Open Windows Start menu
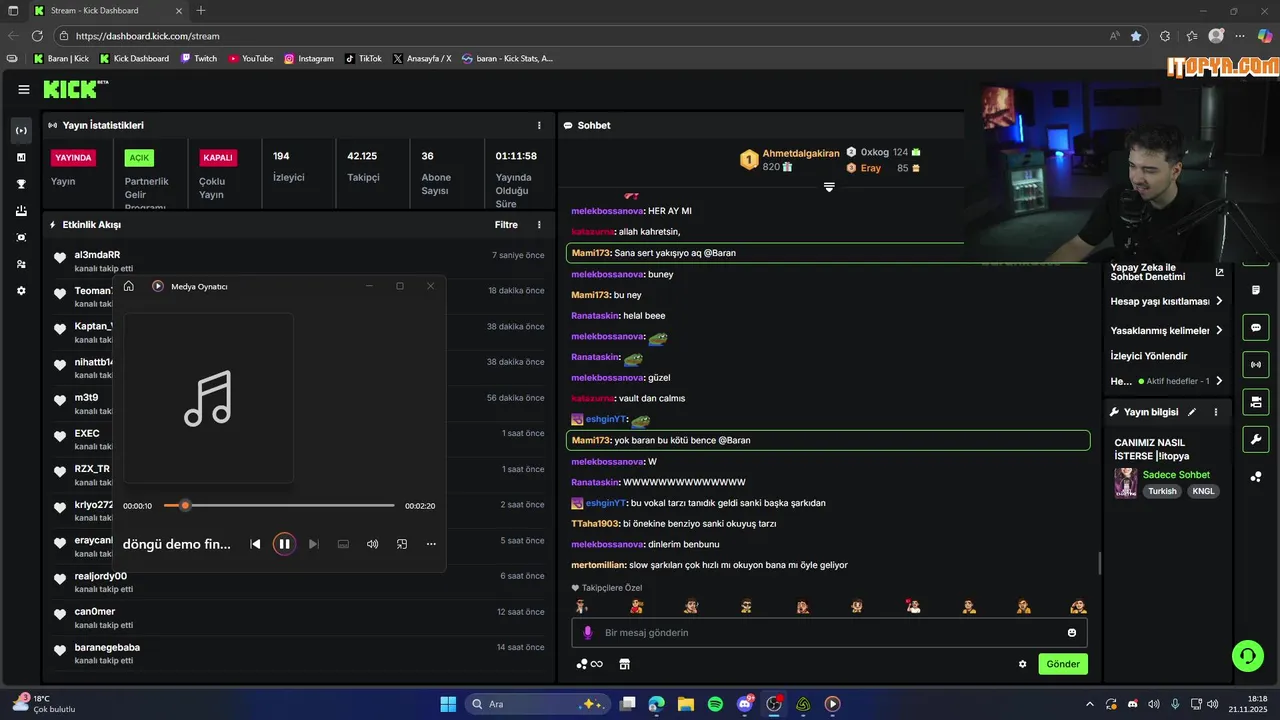 tap(448, 704)
